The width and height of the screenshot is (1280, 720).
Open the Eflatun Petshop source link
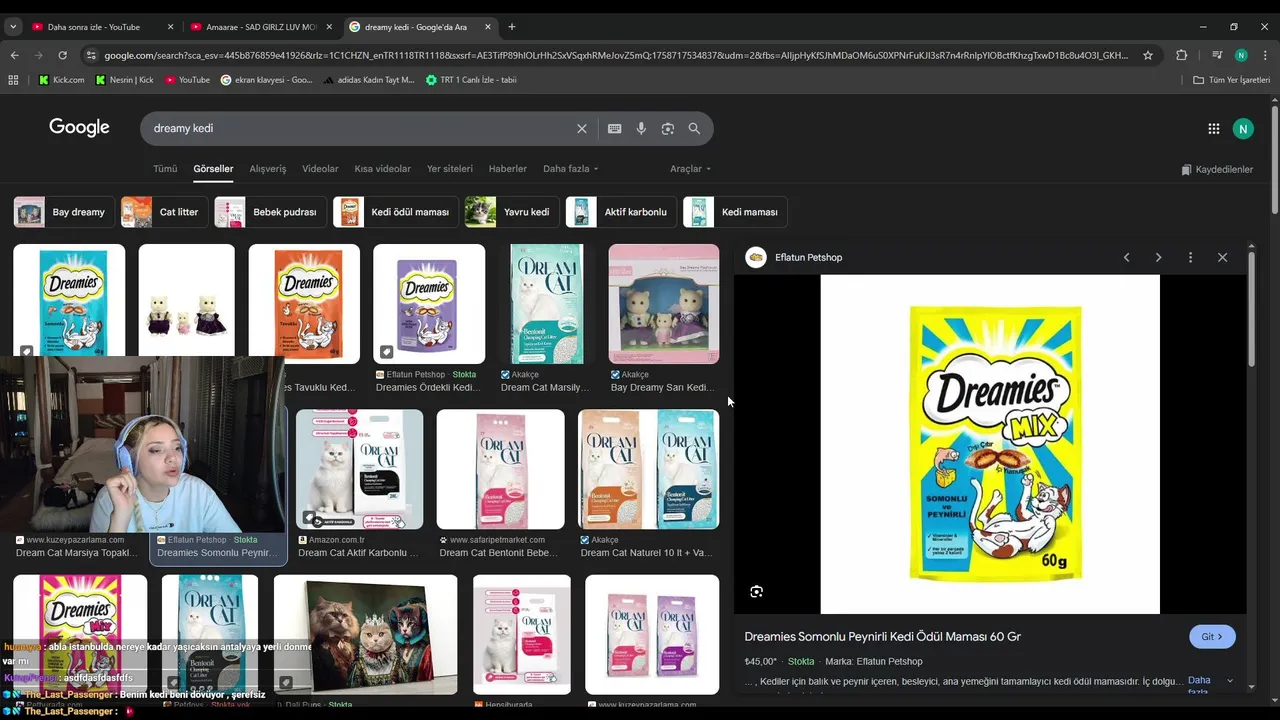pyautogui.click(x=808, y=258)
